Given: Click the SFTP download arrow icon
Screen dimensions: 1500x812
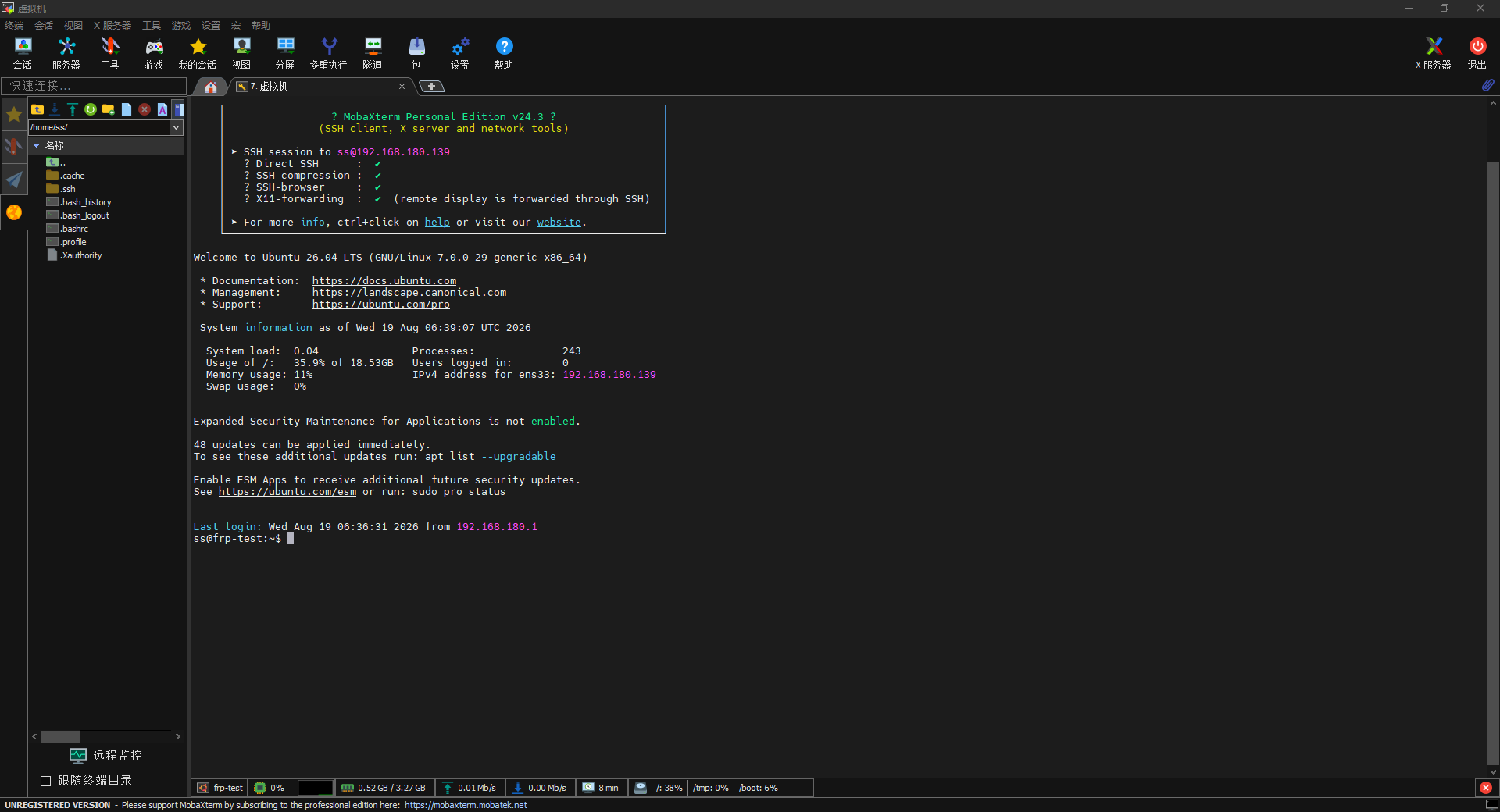Looking at the screenshot, I should coord(55,109).
